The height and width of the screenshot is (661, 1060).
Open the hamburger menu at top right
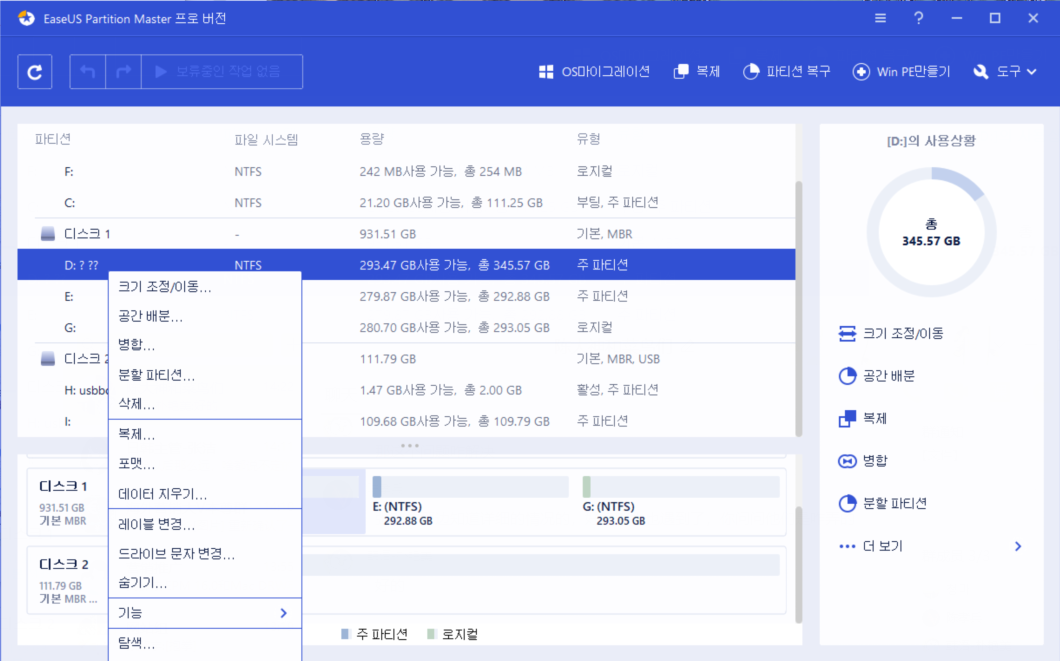(879, 17)
